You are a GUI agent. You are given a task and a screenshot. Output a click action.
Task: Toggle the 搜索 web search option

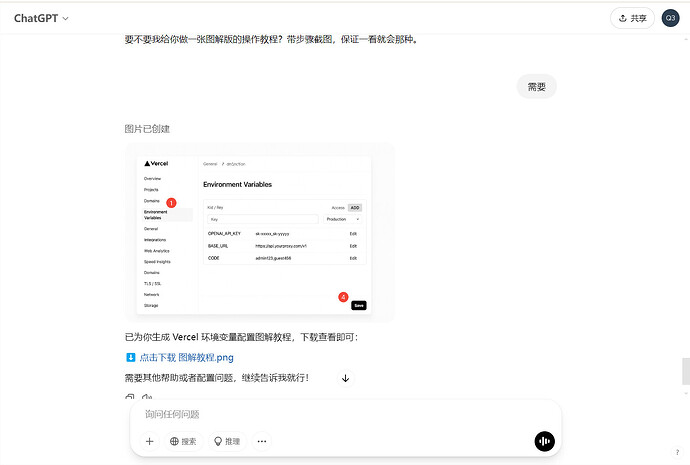tap(184, 441)
